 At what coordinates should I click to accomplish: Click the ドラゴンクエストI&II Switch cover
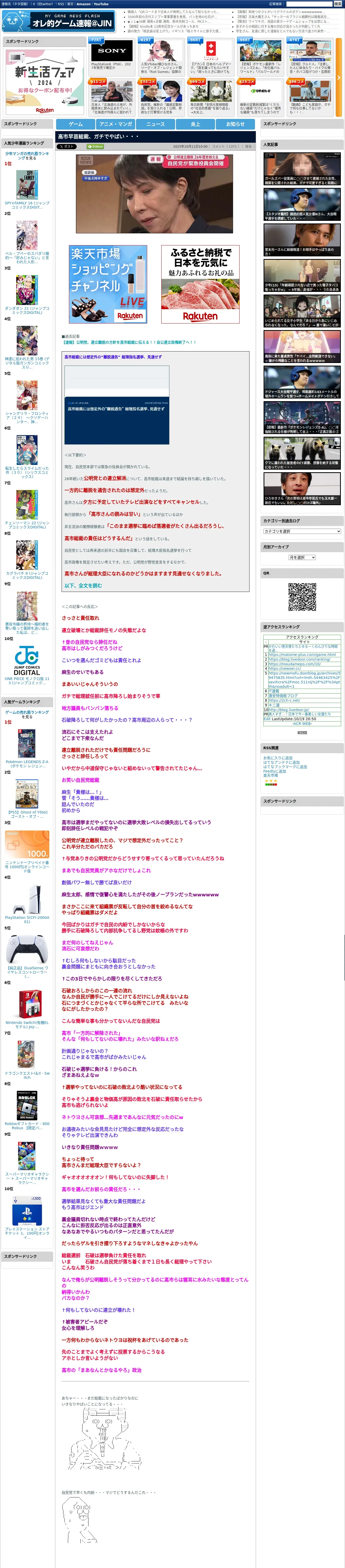point(27,1055)
